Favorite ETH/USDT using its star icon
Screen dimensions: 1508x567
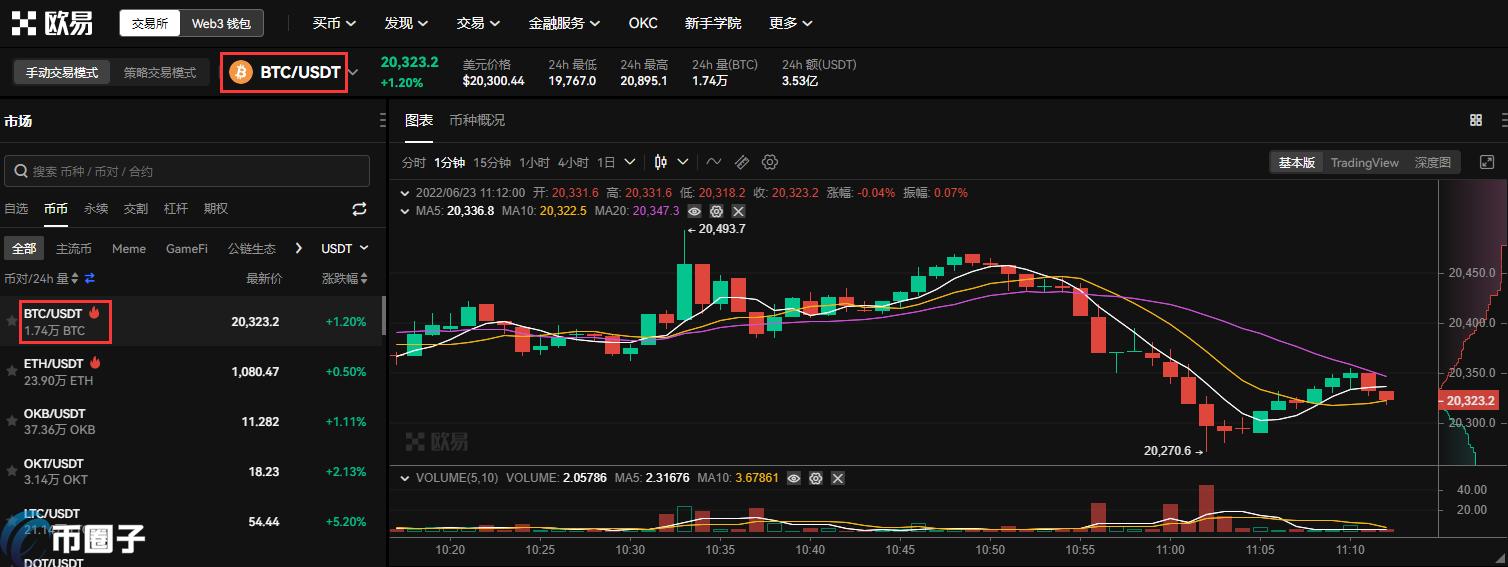12,371
